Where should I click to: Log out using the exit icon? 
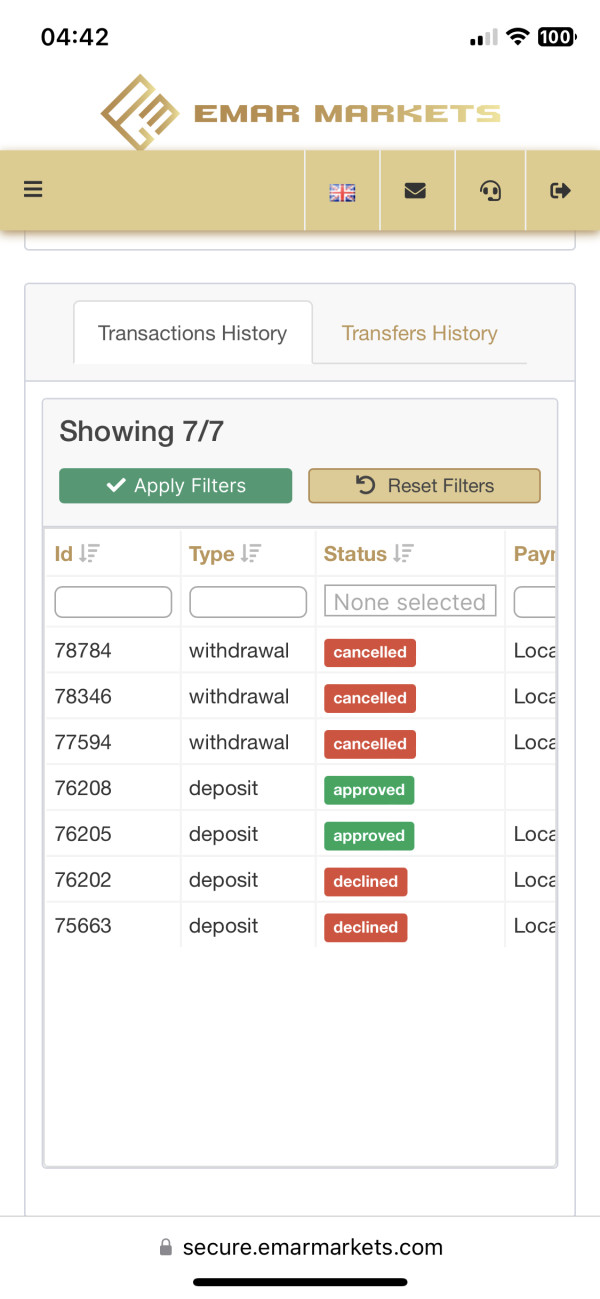click(561, 190)
